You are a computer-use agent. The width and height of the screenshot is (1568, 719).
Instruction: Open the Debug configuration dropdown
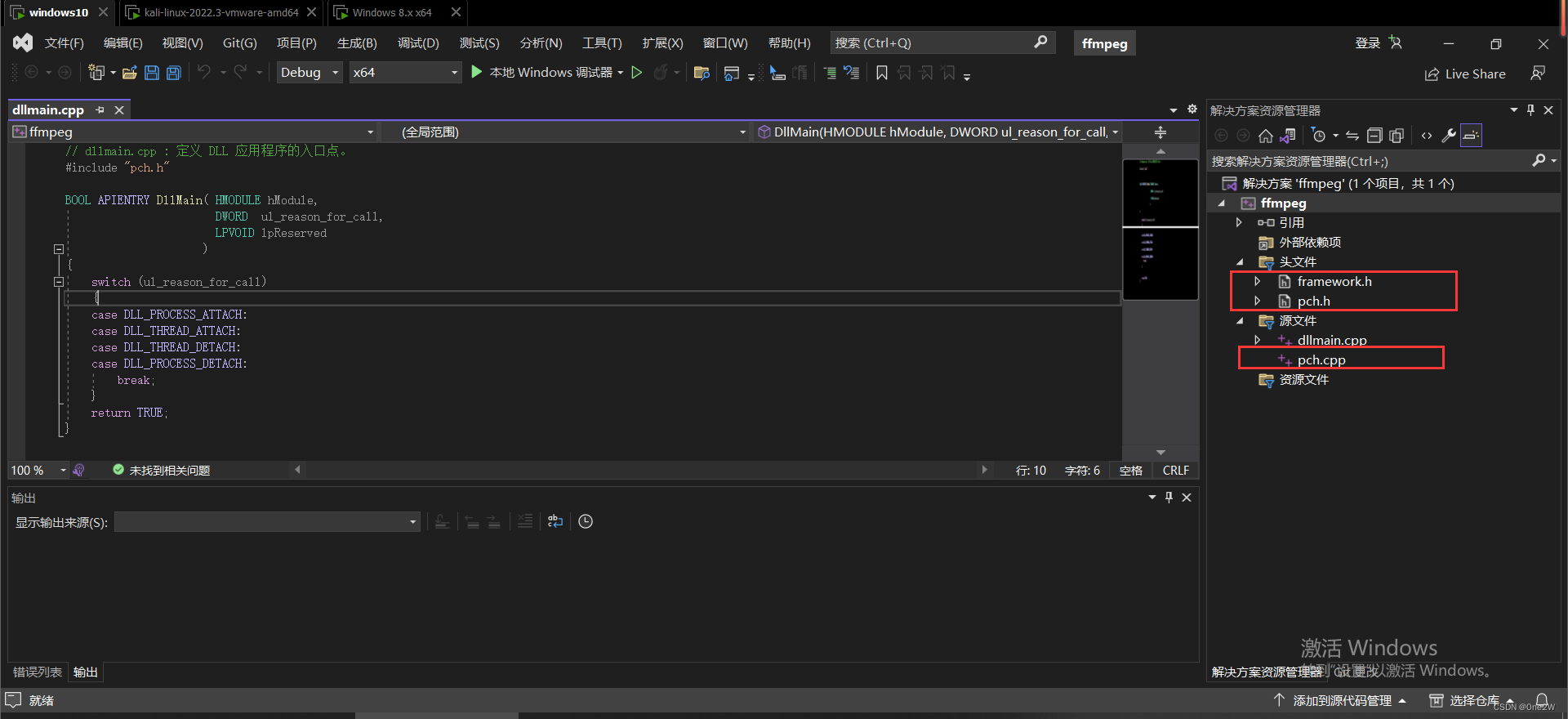tap(310, 73)
